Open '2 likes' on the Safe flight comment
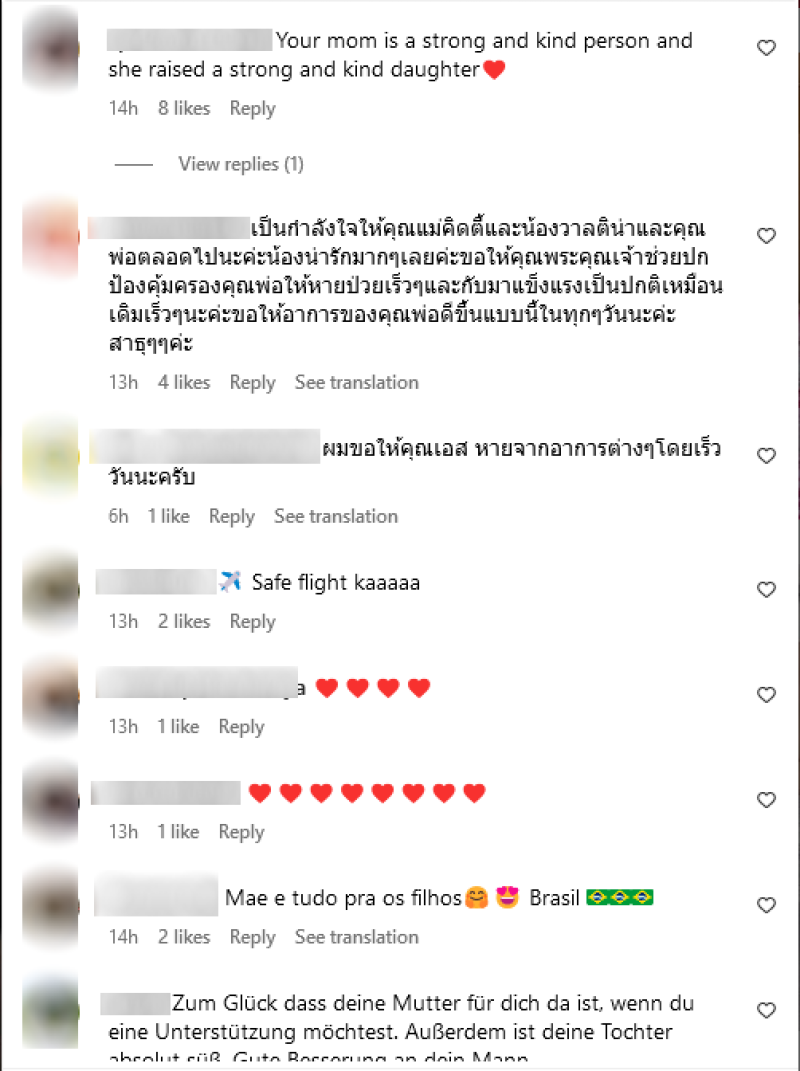Screen dimensions: 800x1071 pos(184,622)
